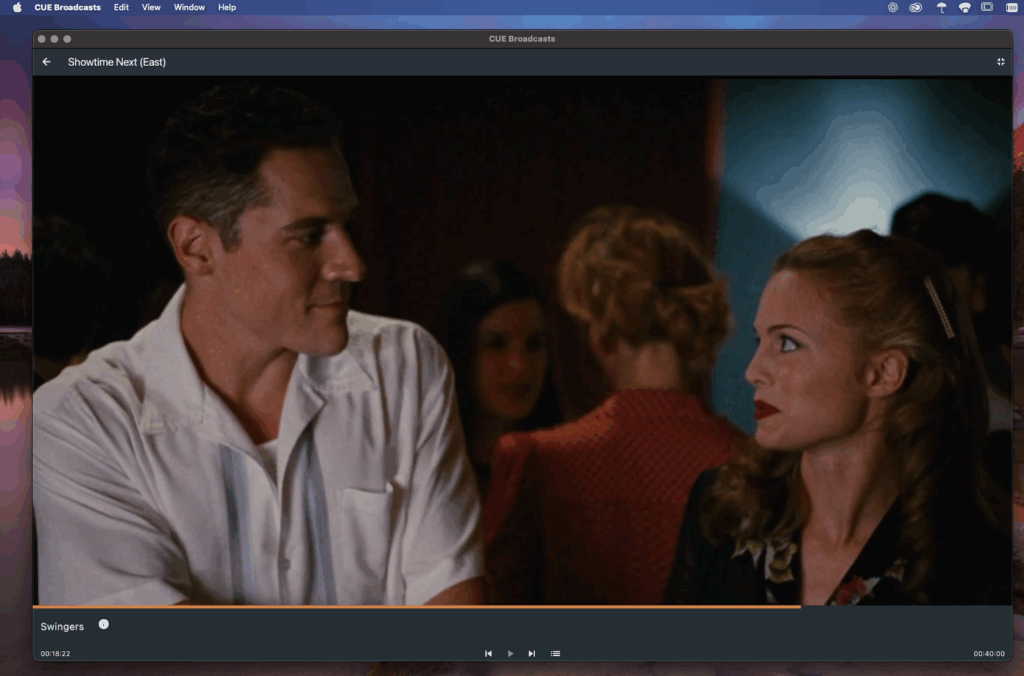
Task: Open the View menu
Action: pyautogui.click(x=150, y=7)
